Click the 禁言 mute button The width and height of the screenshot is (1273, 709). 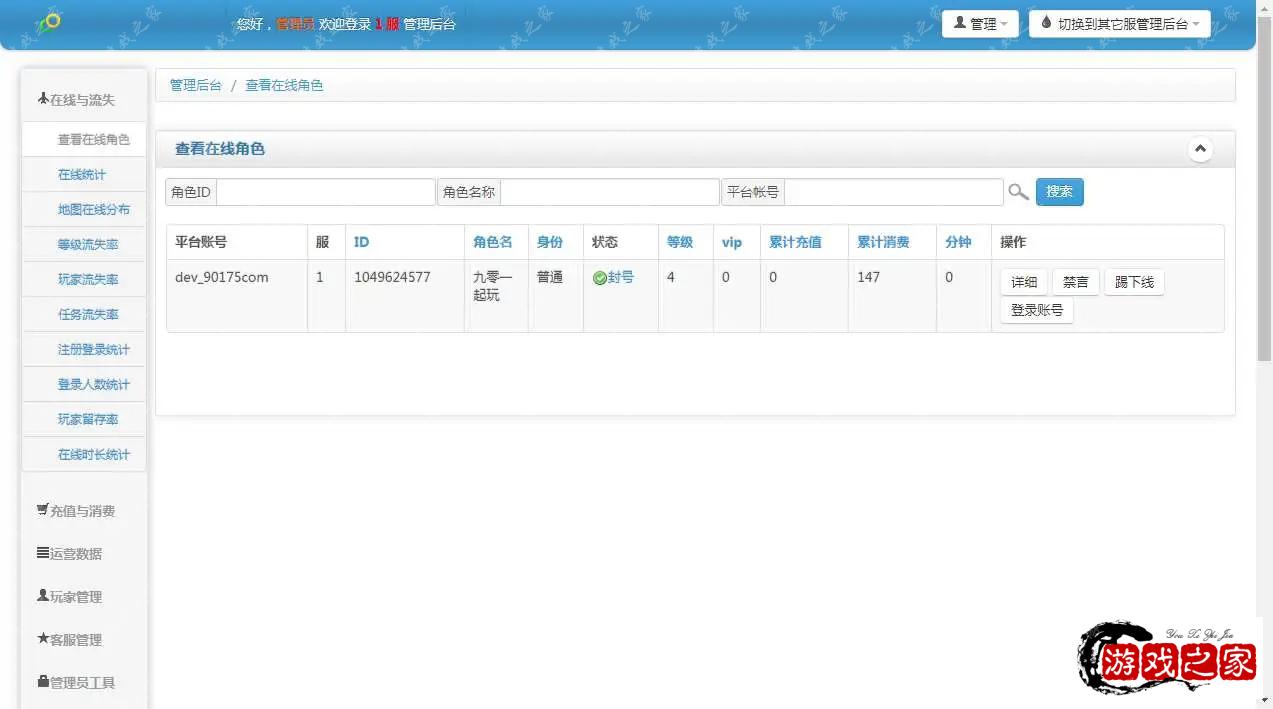click(1075, 283)
